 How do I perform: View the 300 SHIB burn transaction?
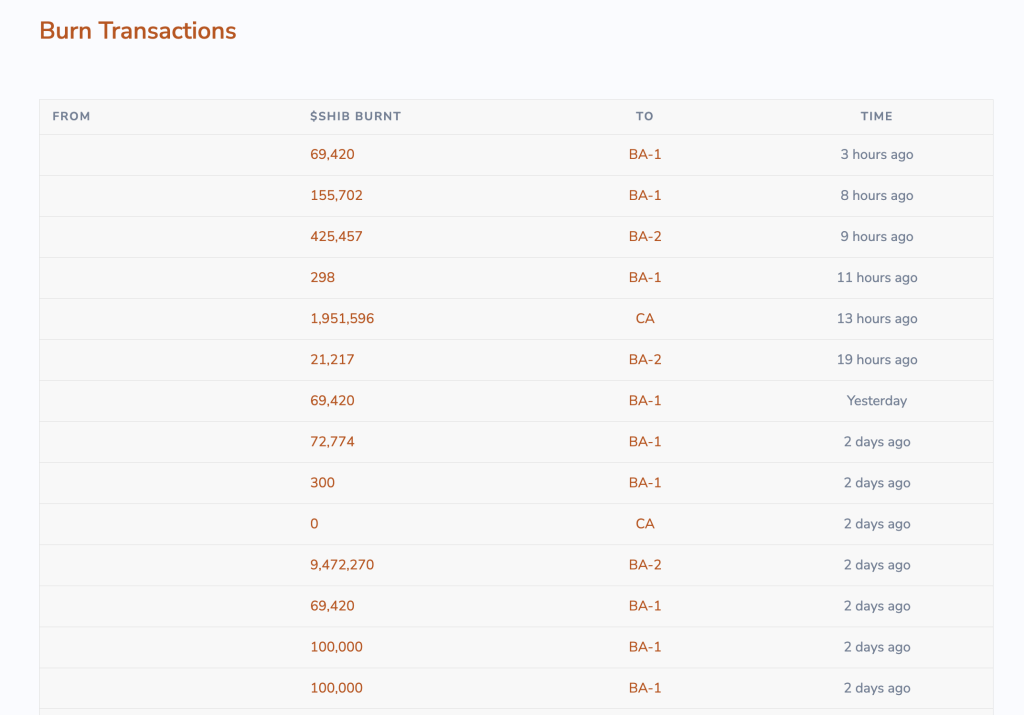pos(321,482)
